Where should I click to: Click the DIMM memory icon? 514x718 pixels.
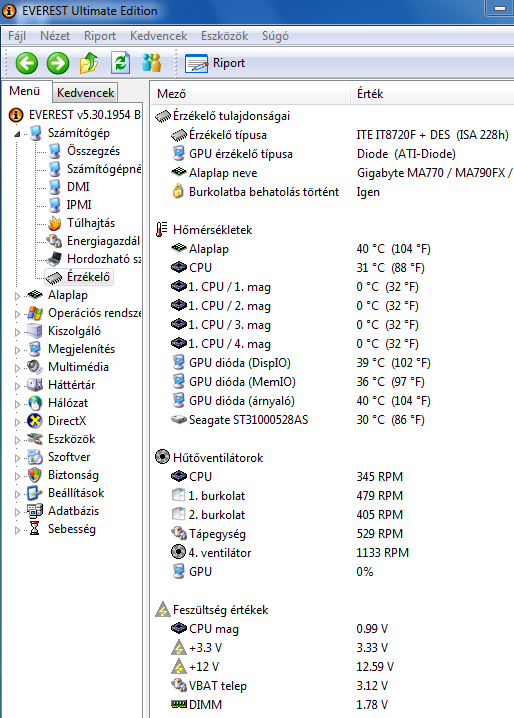[179, 704]
